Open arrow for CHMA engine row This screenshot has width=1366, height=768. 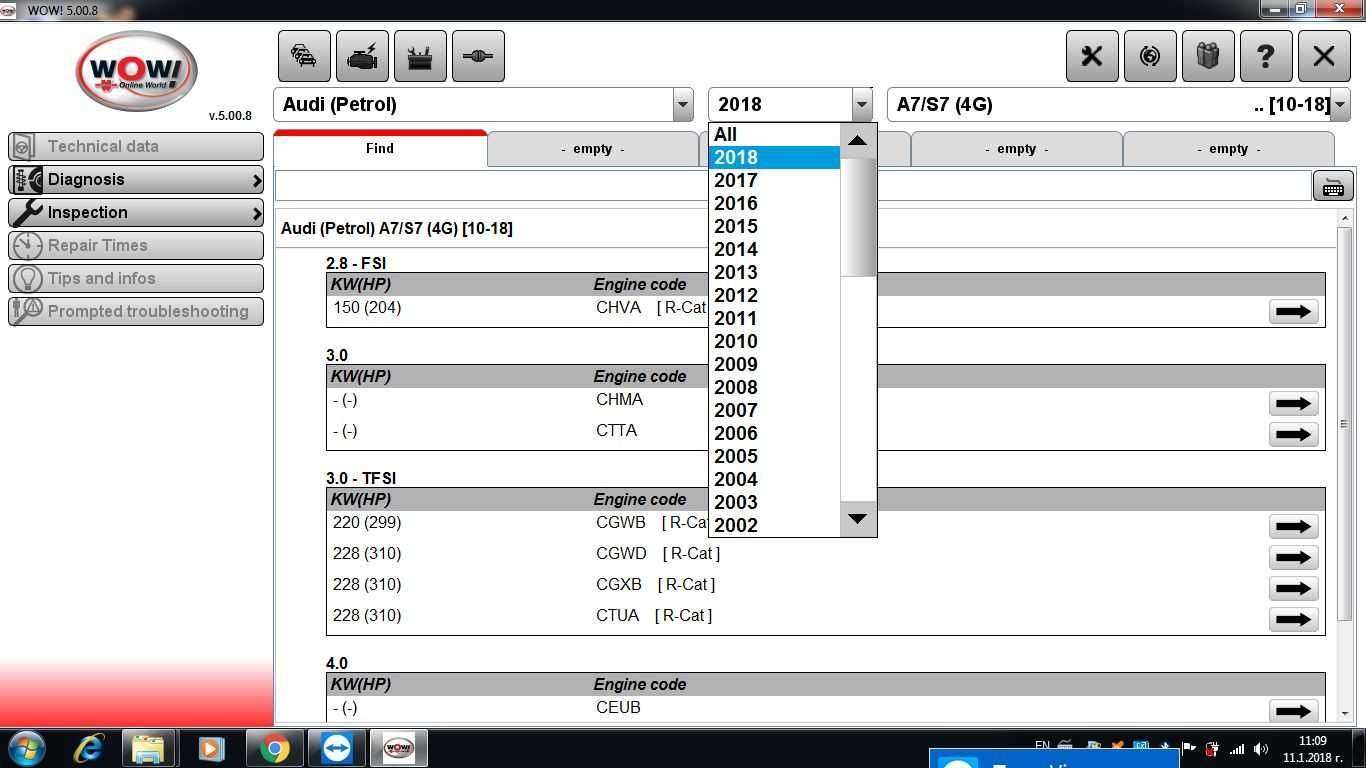tap(1293, 403)
